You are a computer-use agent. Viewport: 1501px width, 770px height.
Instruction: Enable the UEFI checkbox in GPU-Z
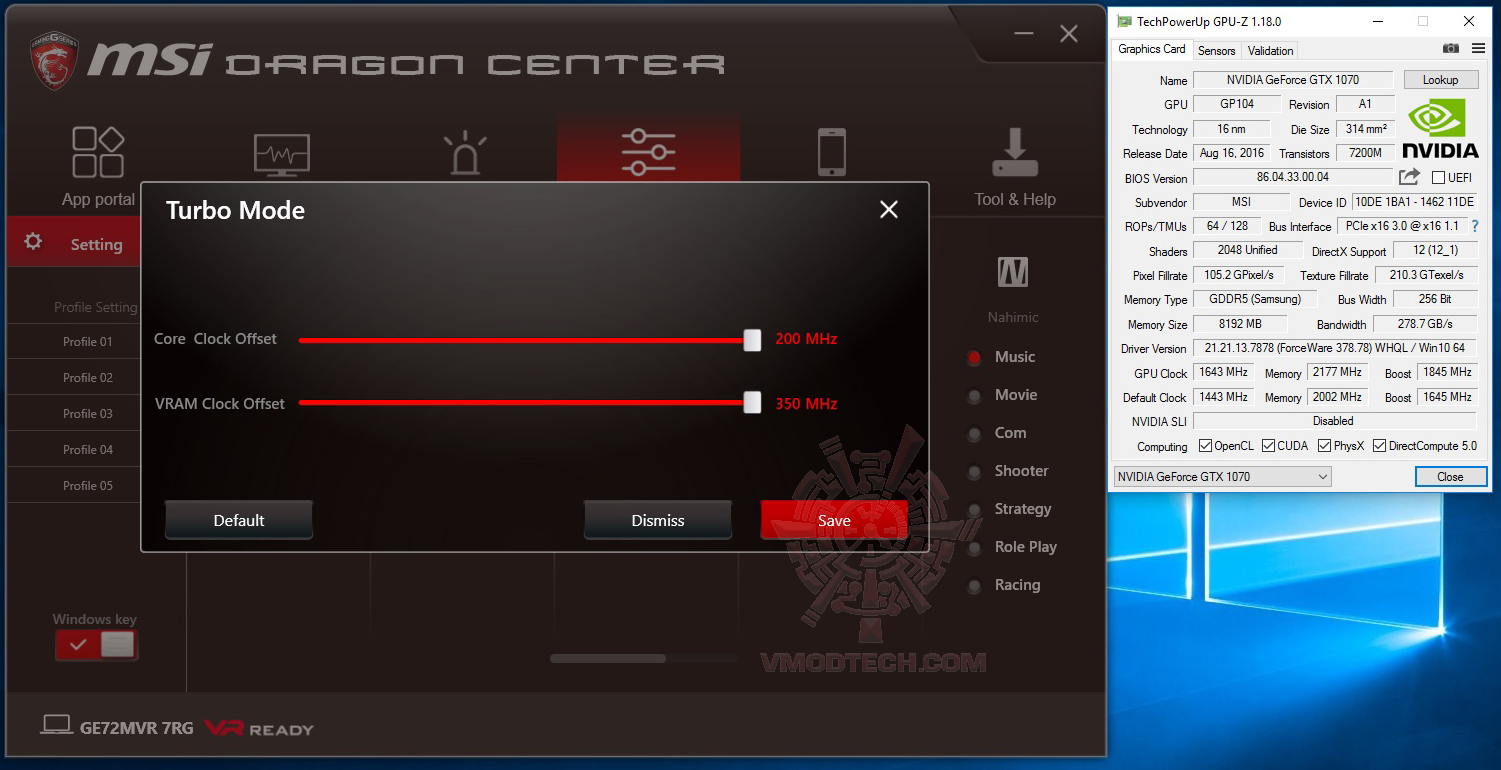tap(1437, 177)
